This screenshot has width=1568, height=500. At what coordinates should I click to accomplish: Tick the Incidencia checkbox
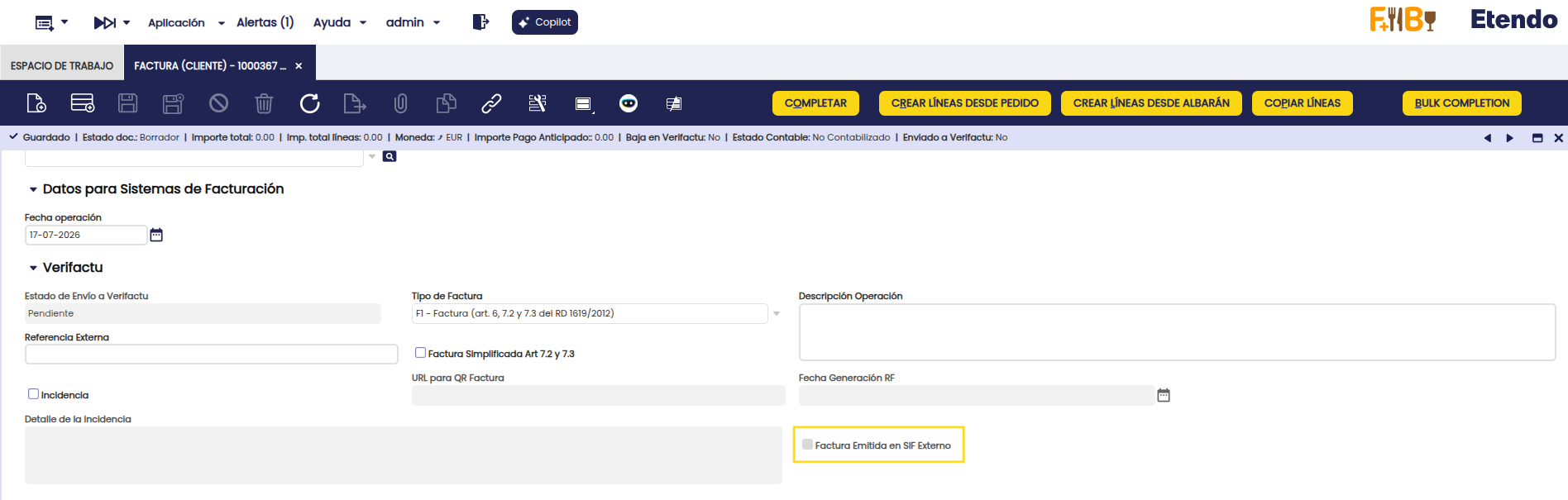[33, 394]
